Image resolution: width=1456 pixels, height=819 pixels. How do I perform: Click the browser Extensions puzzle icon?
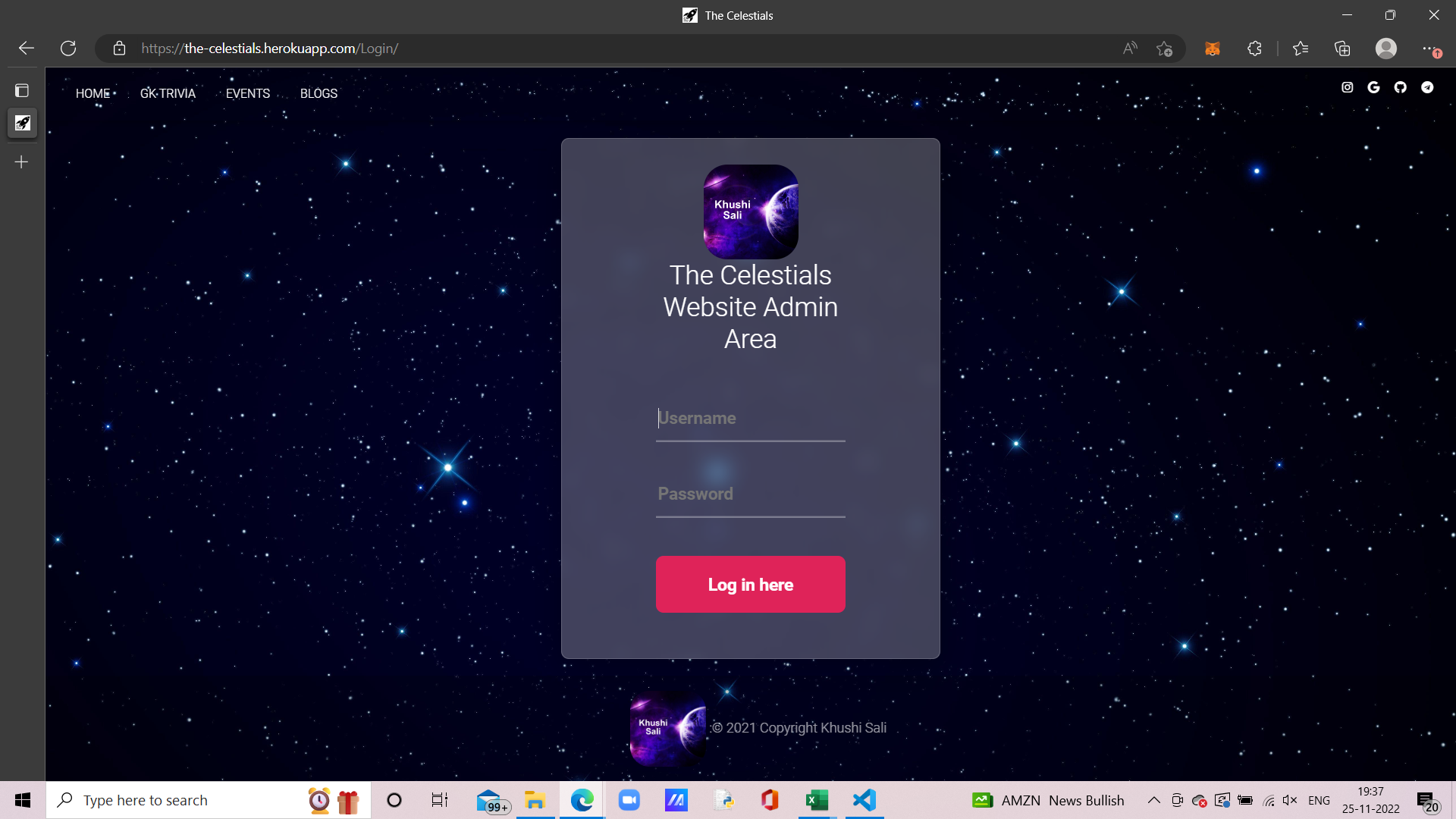pyautogui.click(x=1254, y=49)
